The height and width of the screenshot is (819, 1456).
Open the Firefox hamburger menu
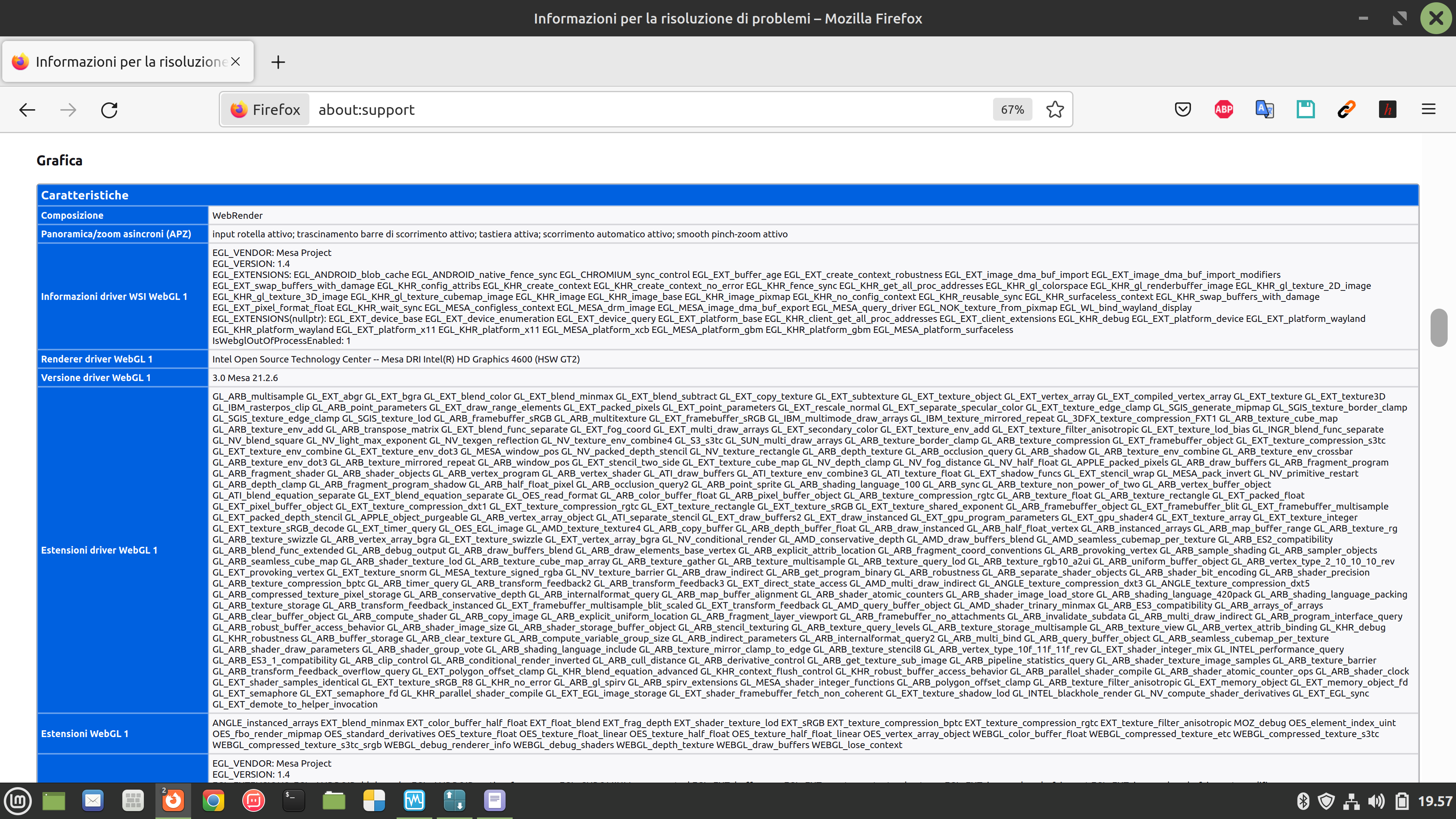[x=1428, y=109]
